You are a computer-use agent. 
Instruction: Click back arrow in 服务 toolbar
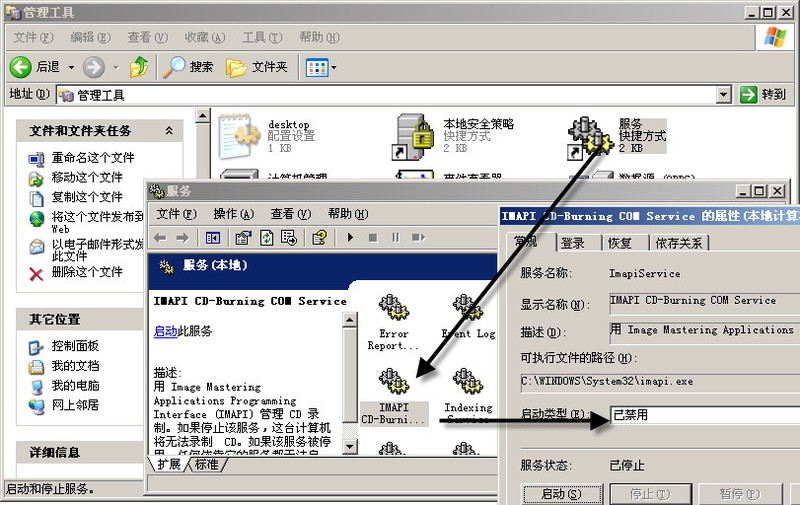coord(161,238)
